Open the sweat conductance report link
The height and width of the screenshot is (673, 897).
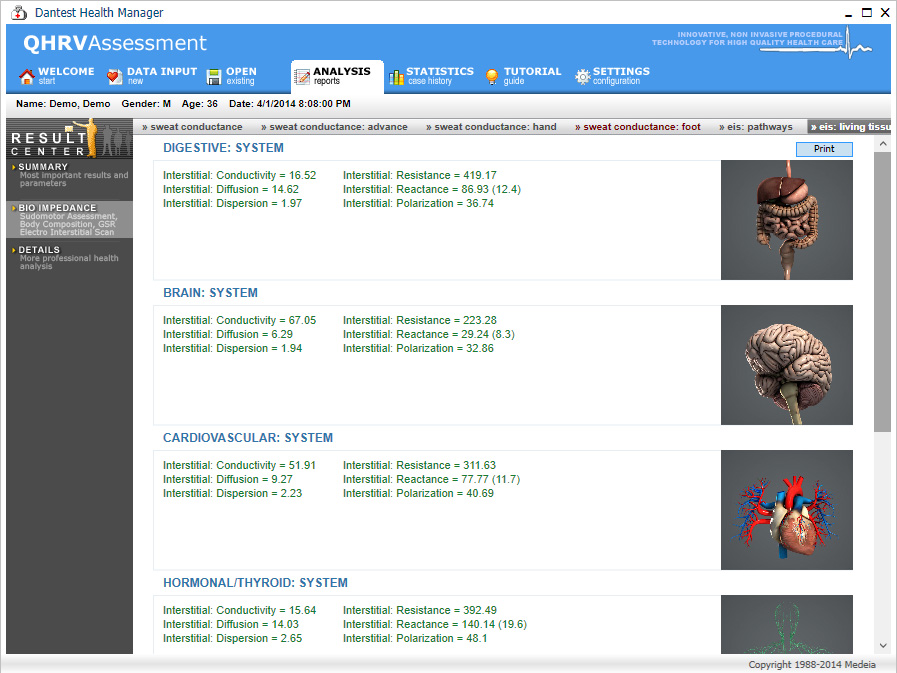pos(192,127)
